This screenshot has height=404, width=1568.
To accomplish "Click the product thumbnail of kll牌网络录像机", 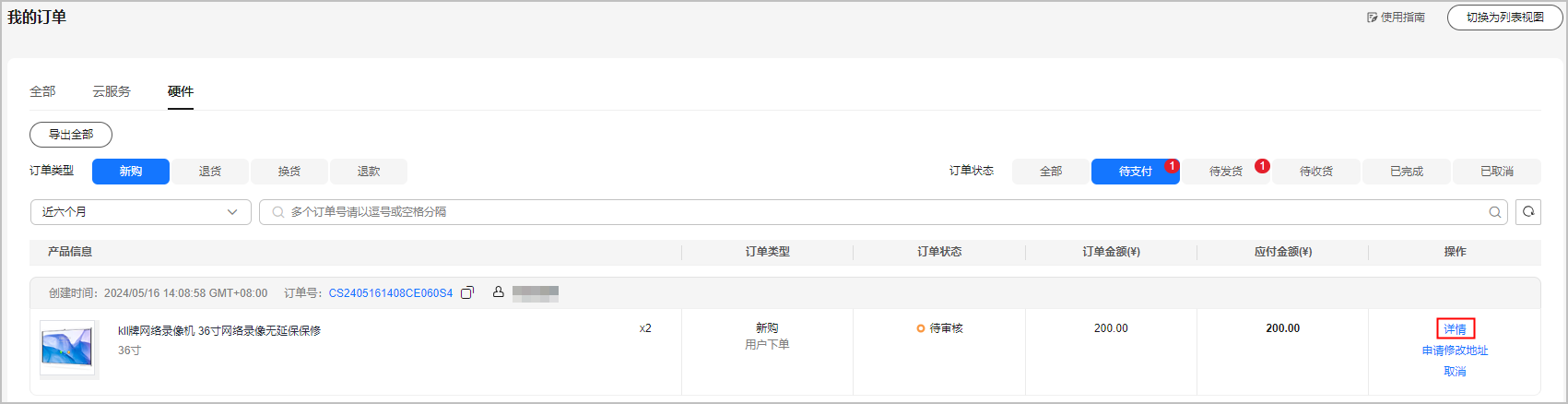I will [x=69, y=349].
